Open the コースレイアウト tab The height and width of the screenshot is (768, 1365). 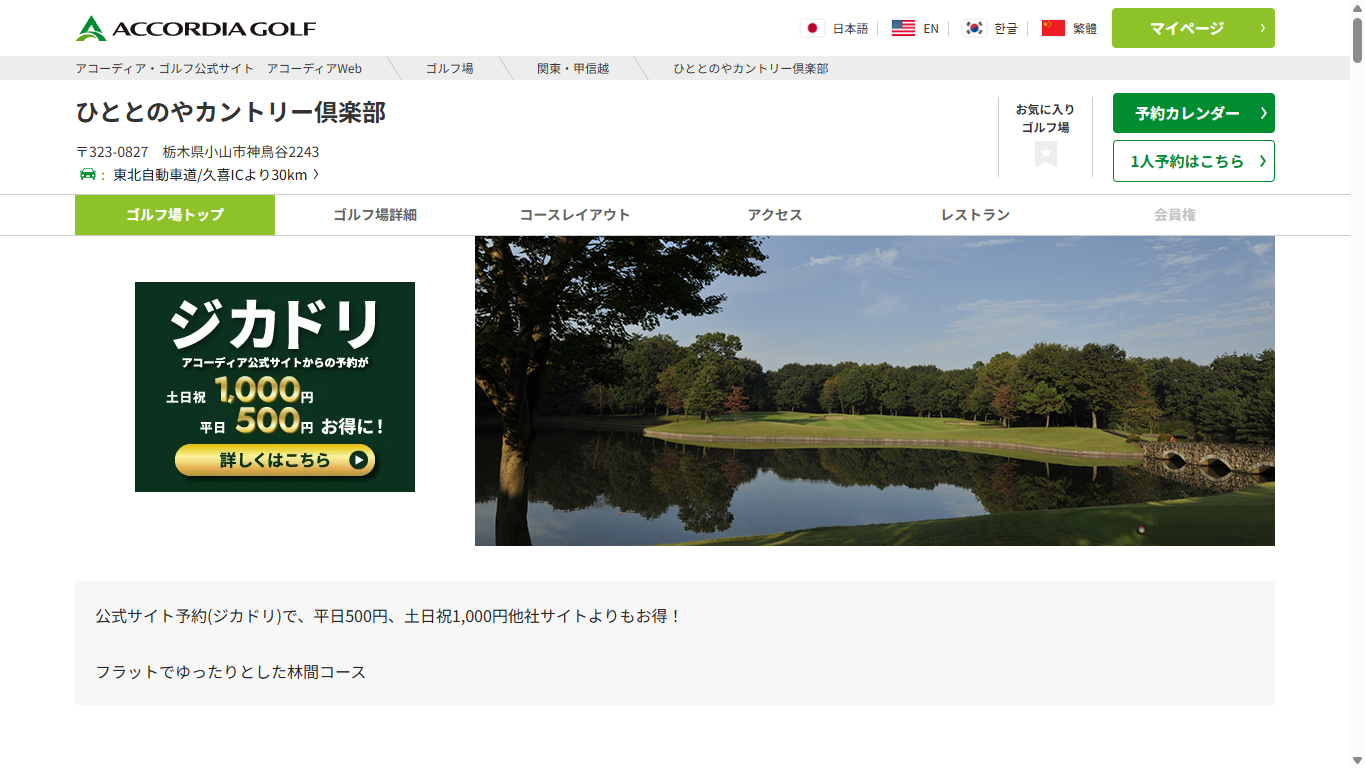pos(575,215)
